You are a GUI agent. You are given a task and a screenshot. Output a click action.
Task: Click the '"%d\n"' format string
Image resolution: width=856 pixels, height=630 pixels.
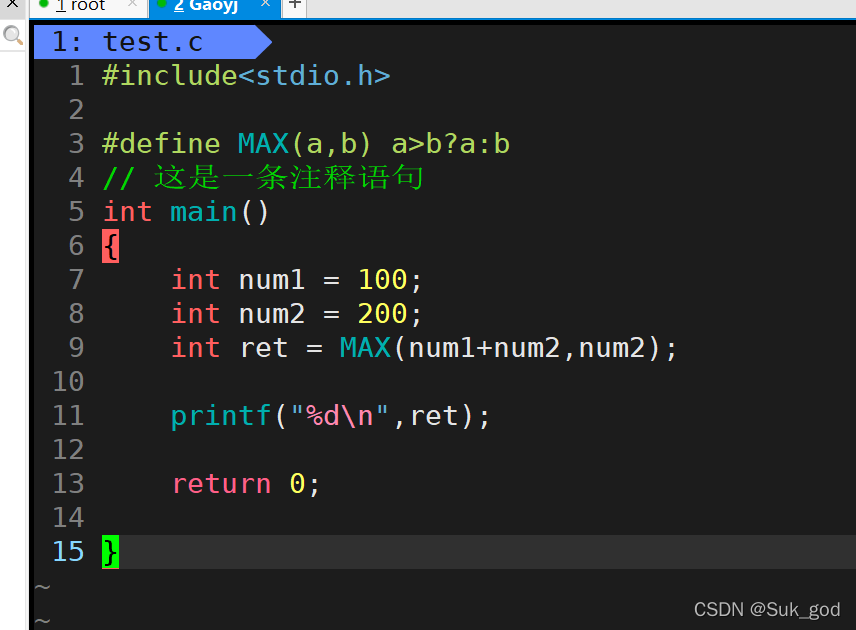340,415
